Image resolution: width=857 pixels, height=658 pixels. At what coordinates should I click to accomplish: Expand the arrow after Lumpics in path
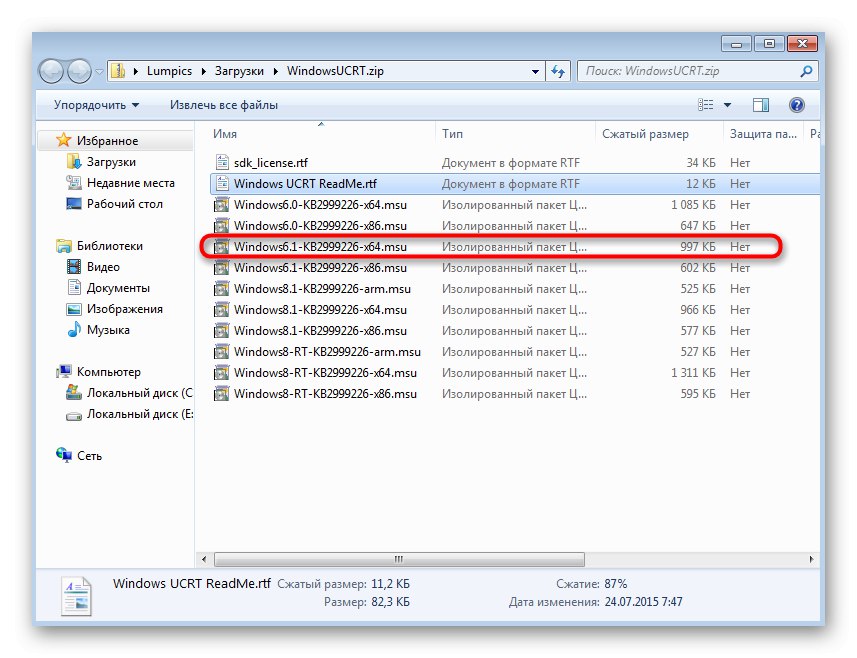click(203, 71)
